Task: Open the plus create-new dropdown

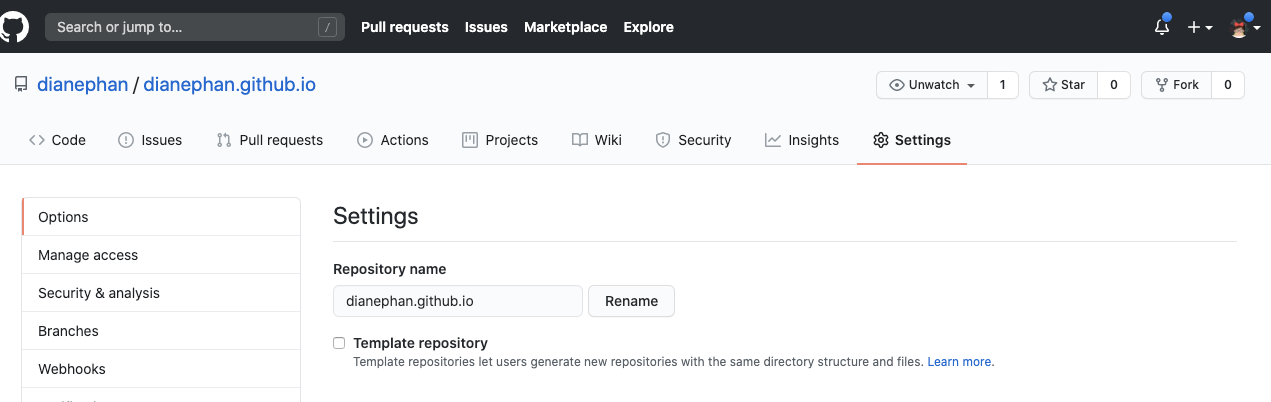Action: coord(1200,27)
